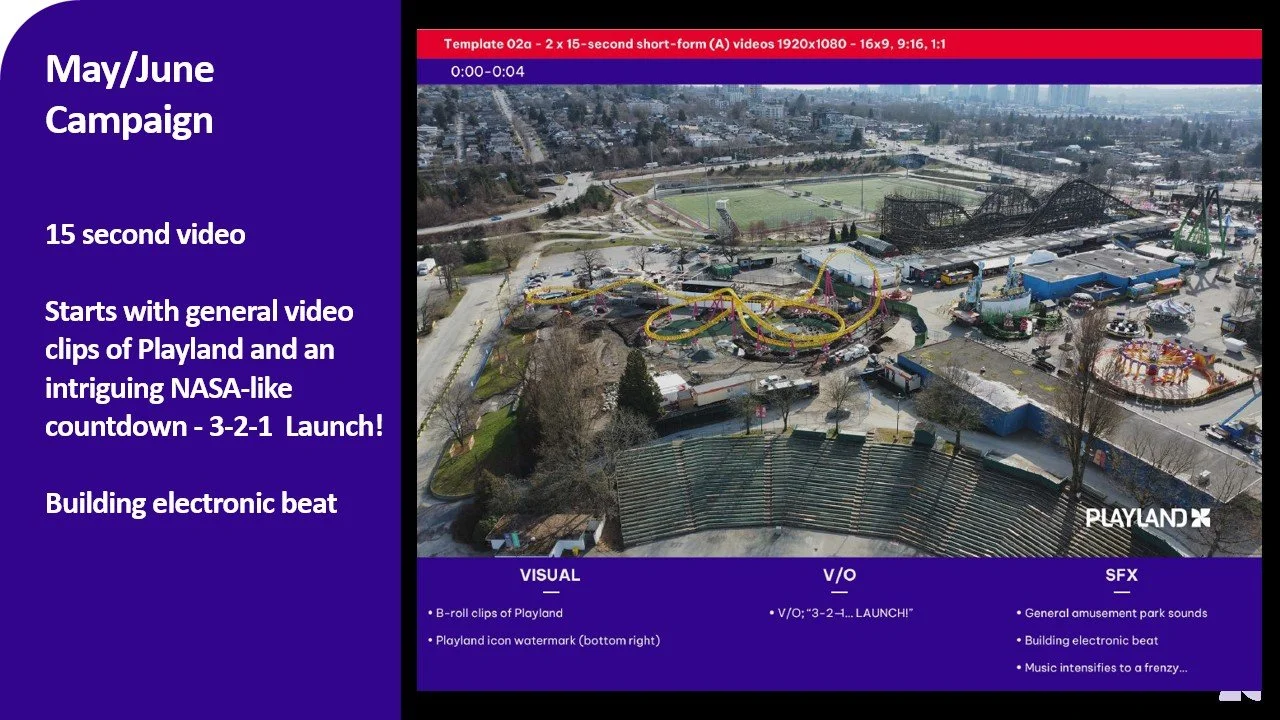Click 'Playland icon watermark (bottom right)' bullet
Viewport: 1280px width, 720px height.
coord(544,640)
